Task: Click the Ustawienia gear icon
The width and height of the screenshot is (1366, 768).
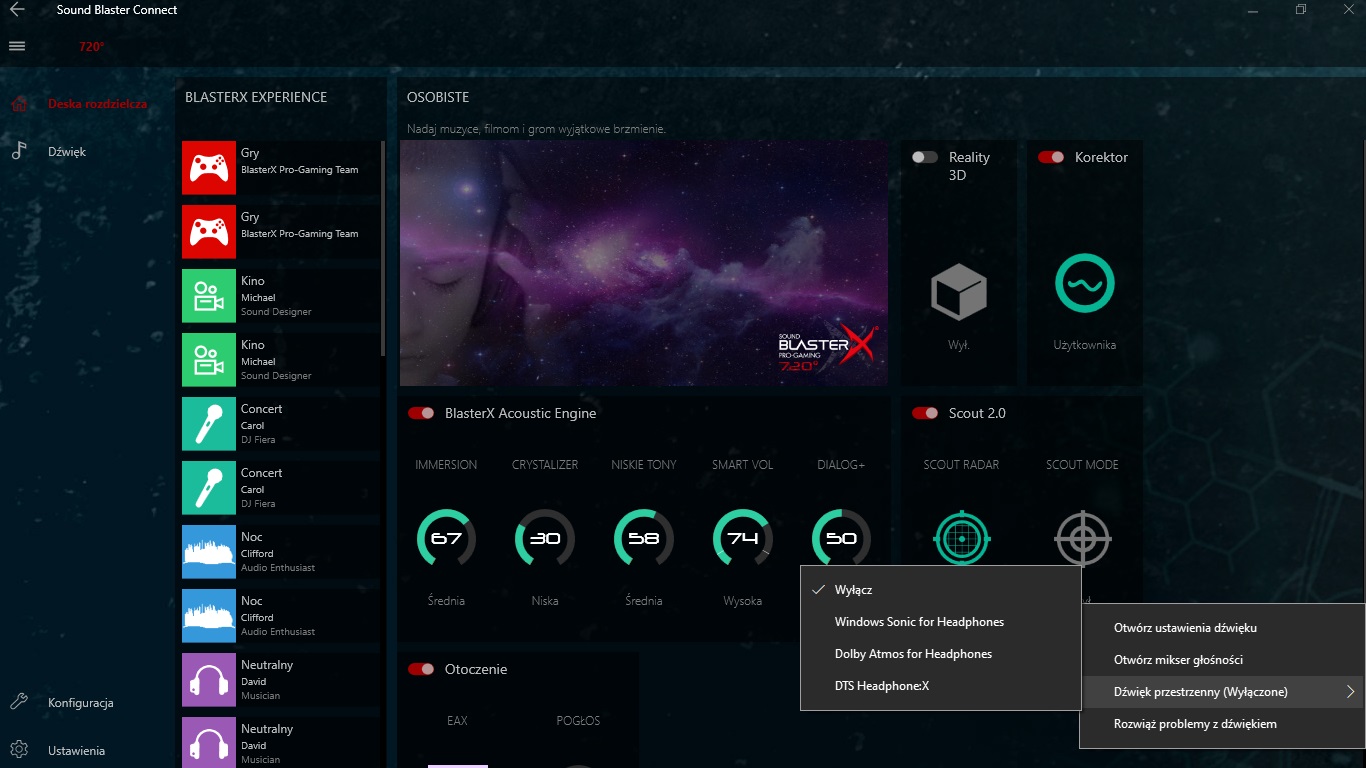Action: [x=18, y=750]
